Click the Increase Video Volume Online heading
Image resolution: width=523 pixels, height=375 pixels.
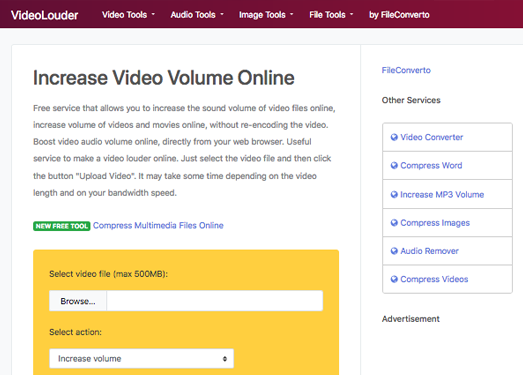[x=163, y=78]
